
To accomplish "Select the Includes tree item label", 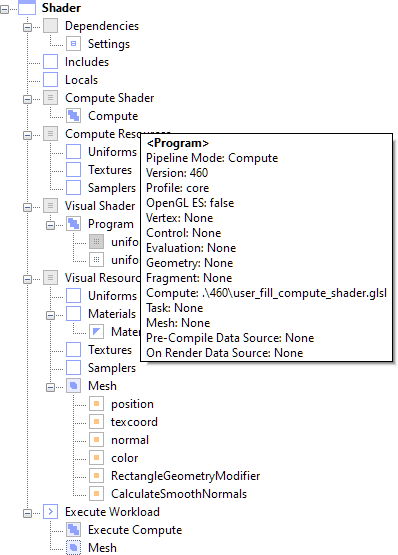I will [x=87, y=62].
